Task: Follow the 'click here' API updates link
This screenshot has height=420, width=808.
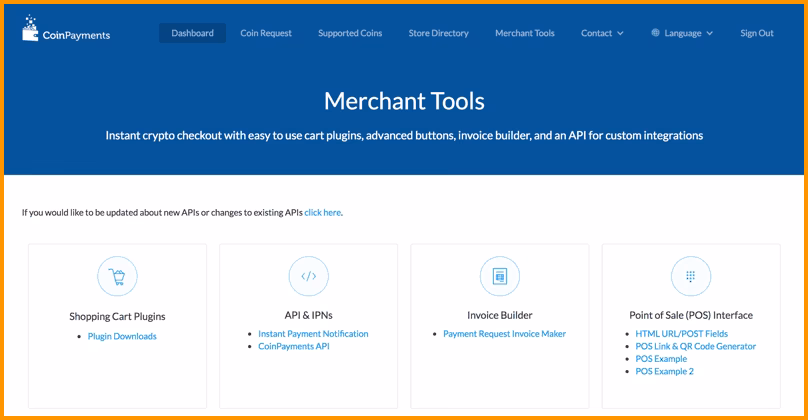Action: click(322, 212)
